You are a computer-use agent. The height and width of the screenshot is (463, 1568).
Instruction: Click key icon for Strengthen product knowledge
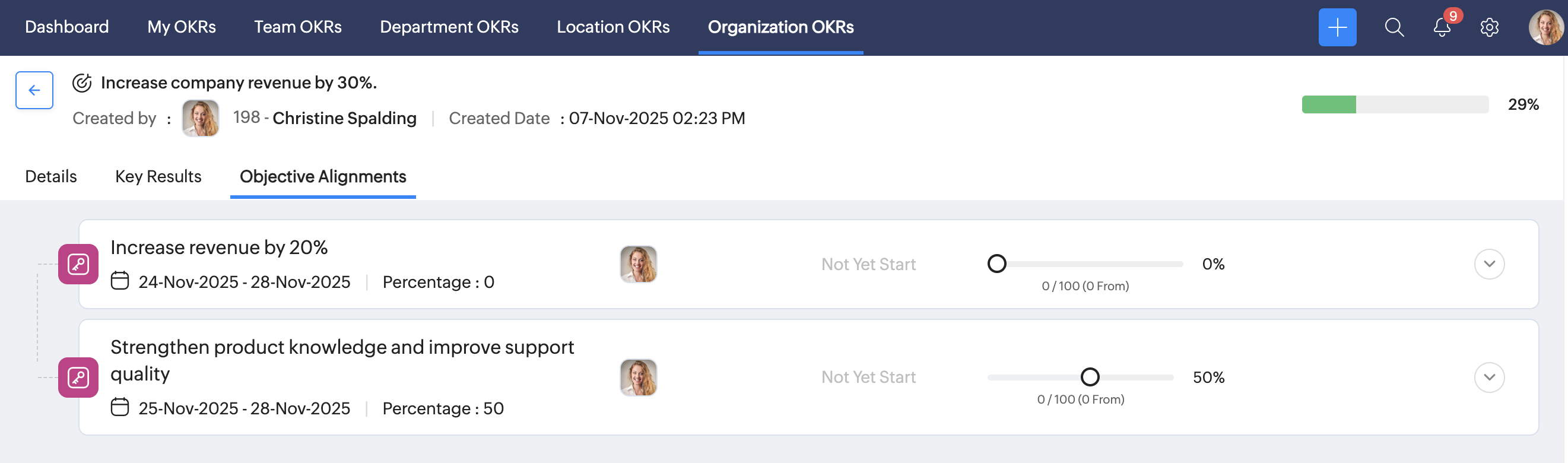[78, 377]
